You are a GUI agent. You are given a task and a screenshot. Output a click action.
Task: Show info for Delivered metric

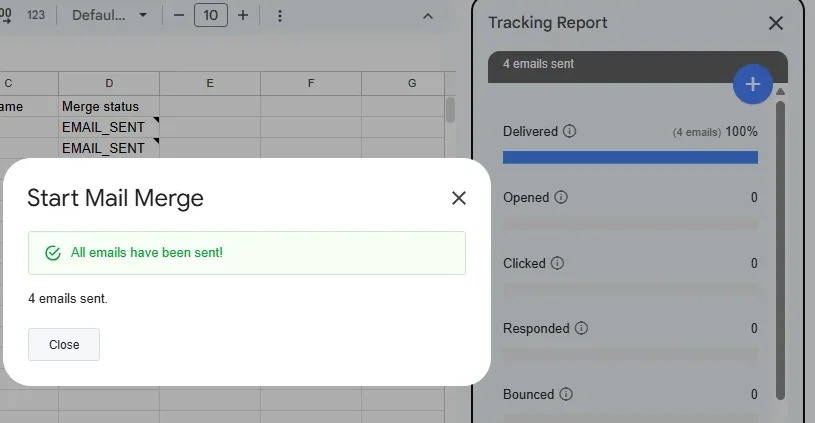[570, 131]
